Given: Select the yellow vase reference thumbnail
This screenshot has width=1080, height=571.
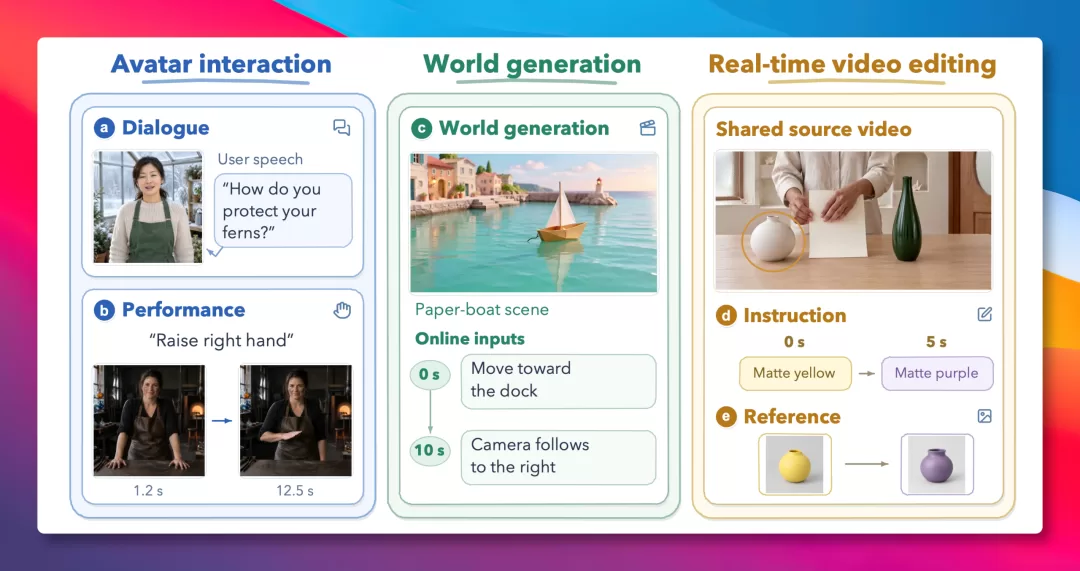Looking at the screenshot, I should tap(795, 464).
